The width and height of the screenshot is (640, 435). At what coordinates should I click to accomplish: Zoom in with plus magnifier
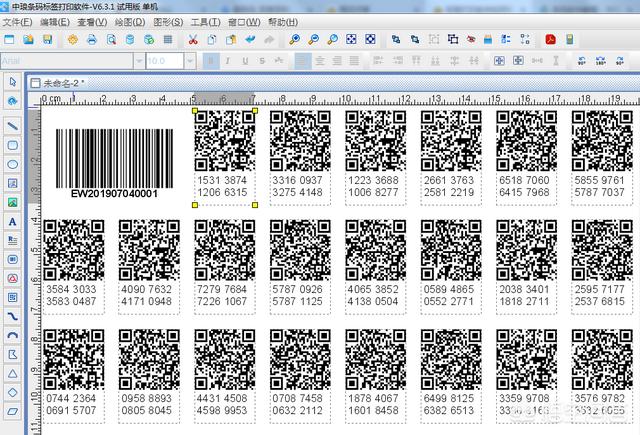294,40
